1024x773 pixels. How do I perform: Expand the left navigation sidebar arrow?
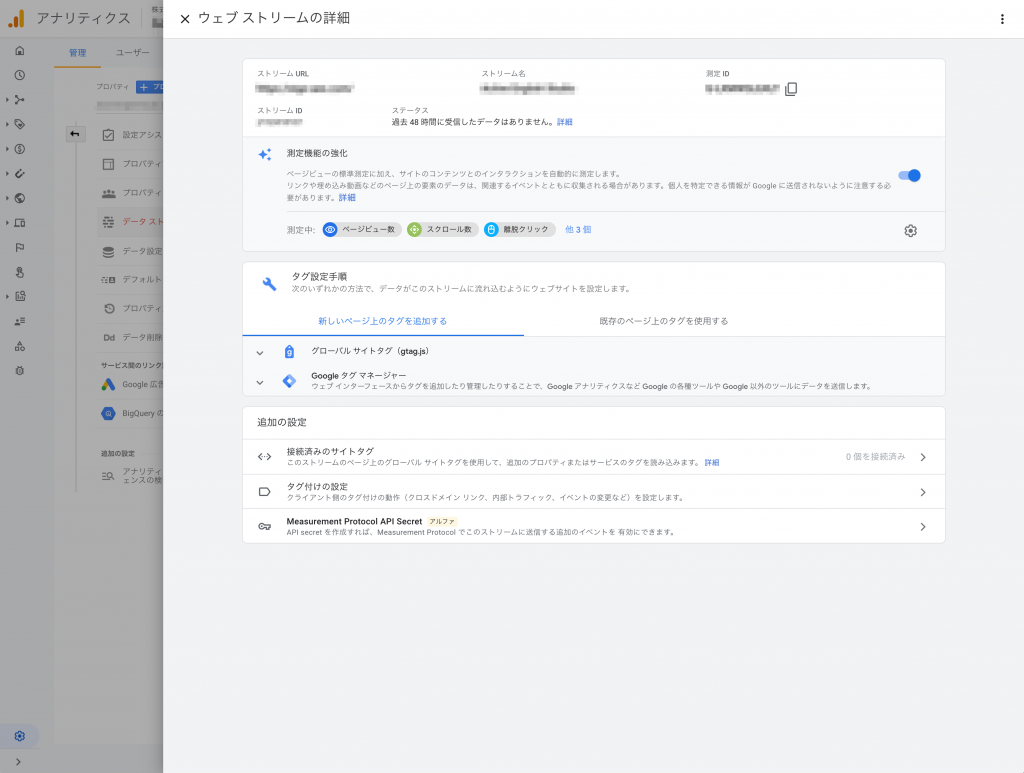pos(18,762)
